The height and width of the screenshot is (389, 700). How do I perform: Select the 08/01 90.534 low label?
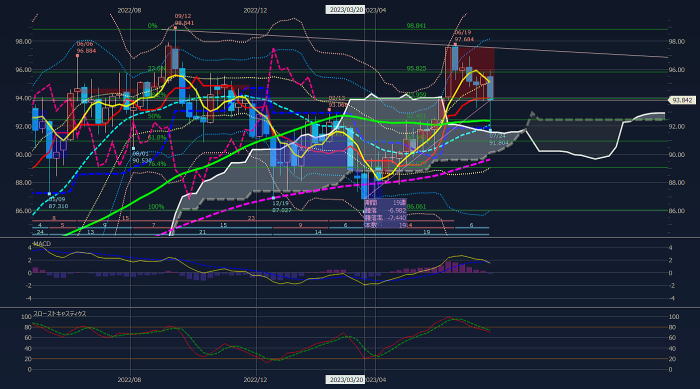point(142,157)
